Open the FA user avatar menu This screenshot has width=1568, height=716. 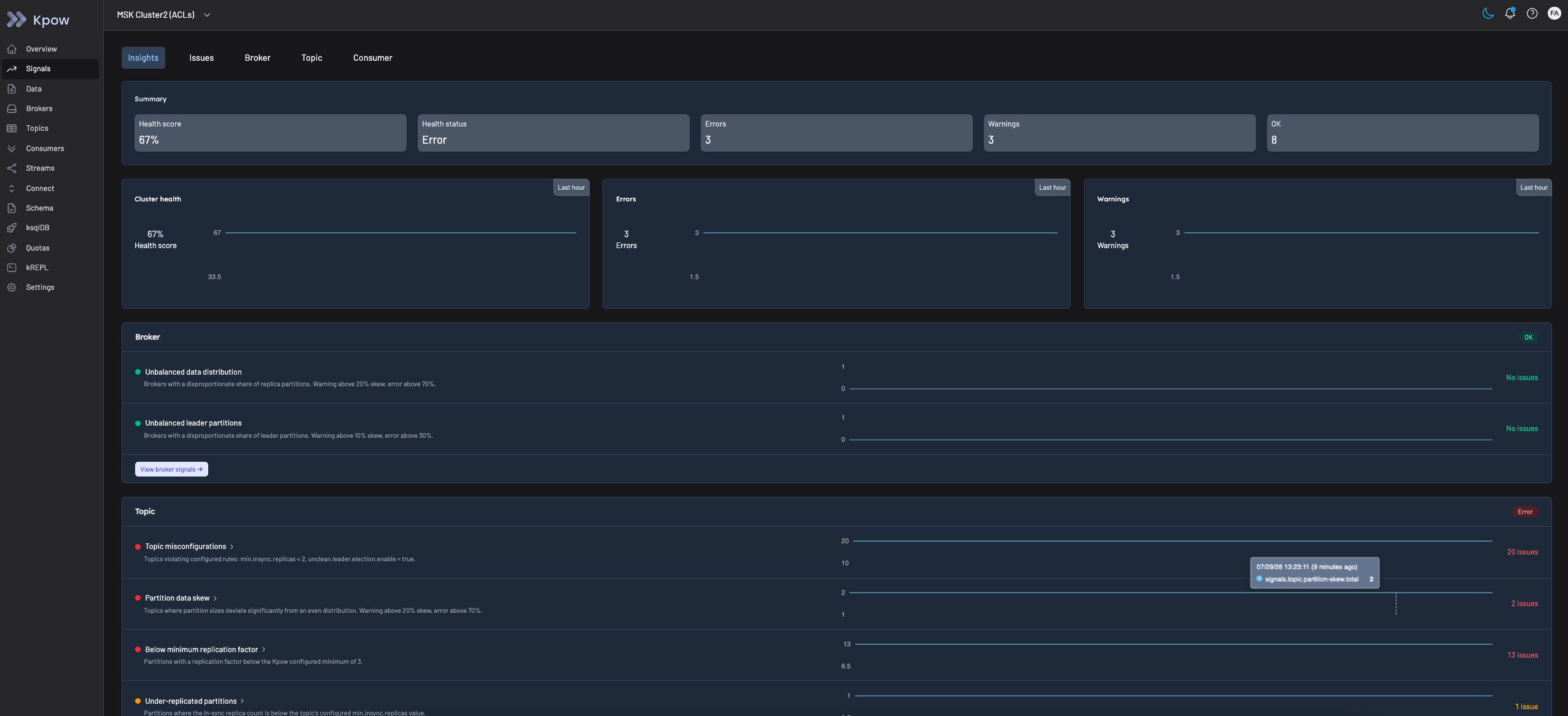pyautogui.click(x=1554, y=14)
